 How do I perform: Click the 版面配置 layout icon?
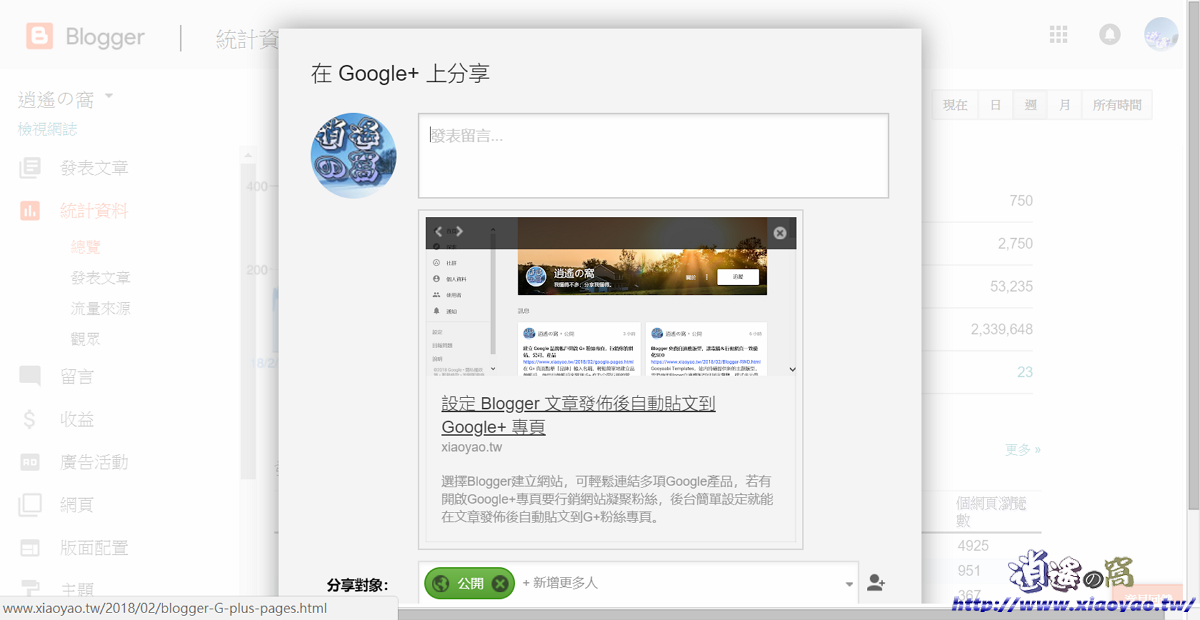click(30, 548)
